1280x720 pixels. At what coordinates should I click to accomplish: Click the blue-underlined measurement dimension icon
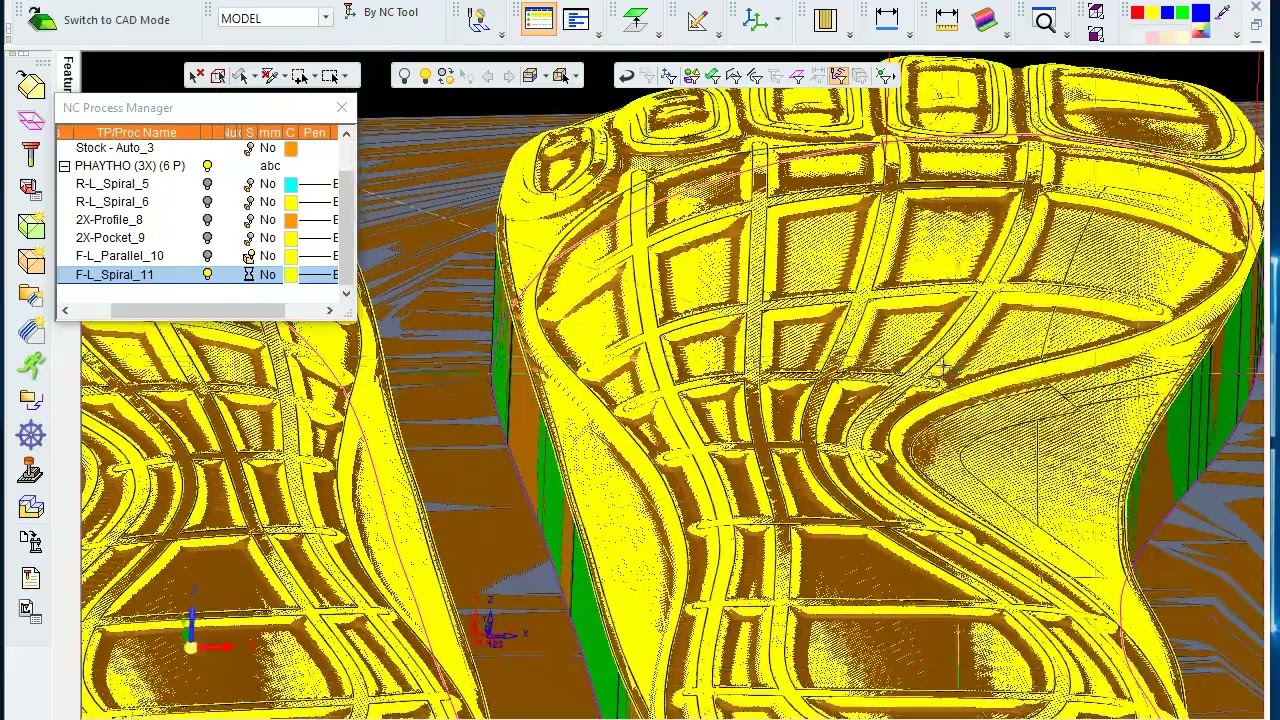pos(887,19)
